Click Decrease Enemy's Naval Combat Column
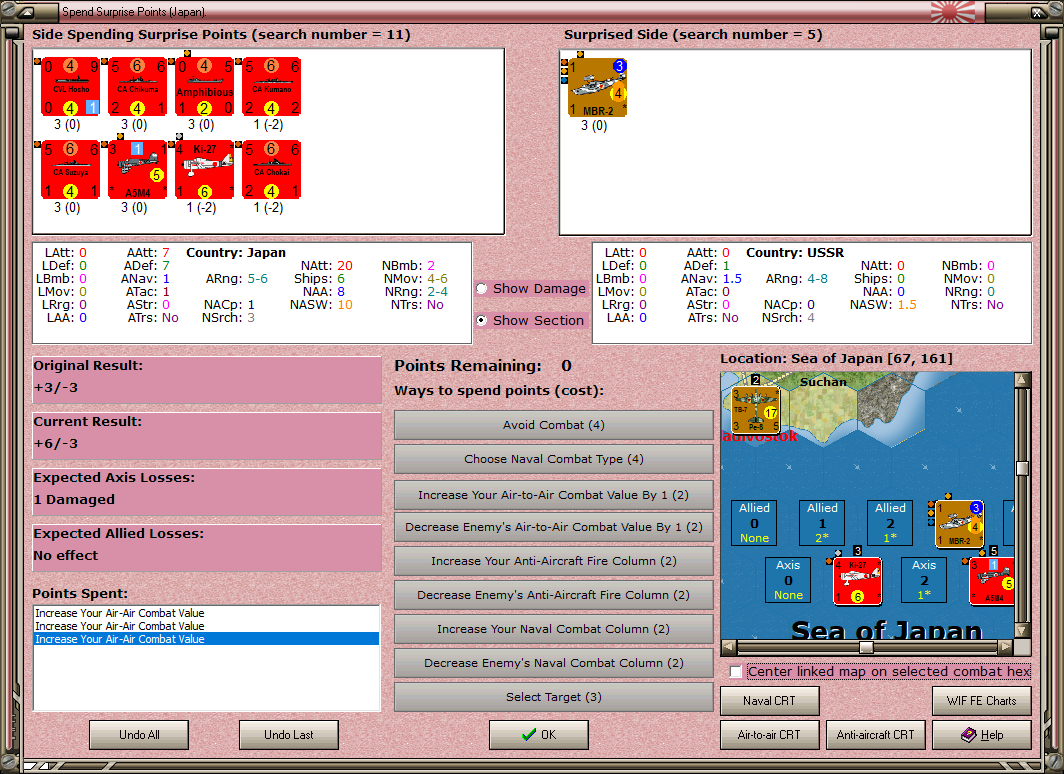Screen dimensions: 1064x774 (x=554, y=663)
